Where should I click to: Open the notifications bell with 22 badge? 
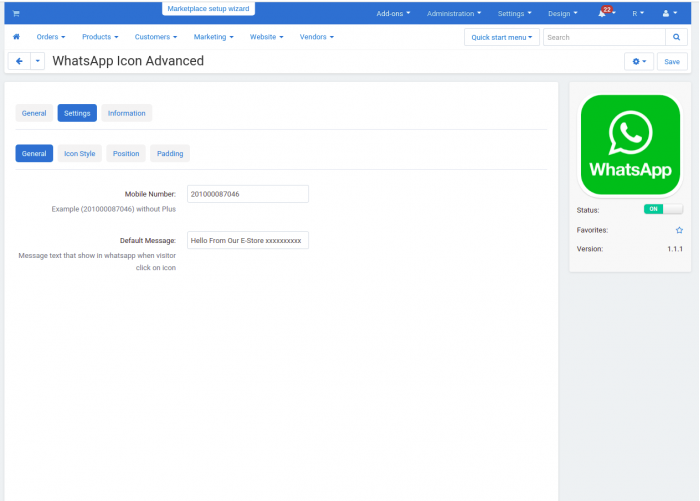point(606,13)
